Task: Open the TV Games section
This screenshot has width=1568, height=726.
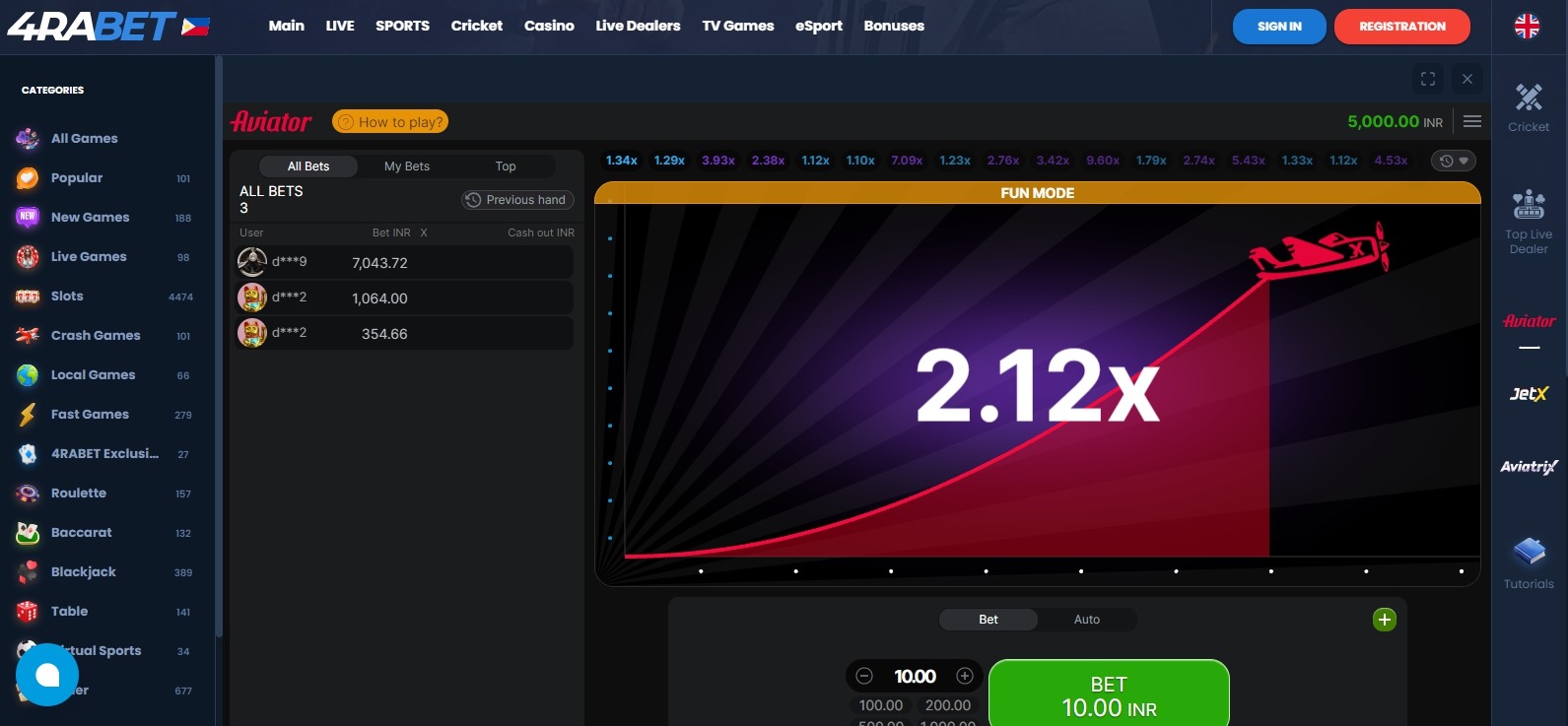Action: (738, 26)
